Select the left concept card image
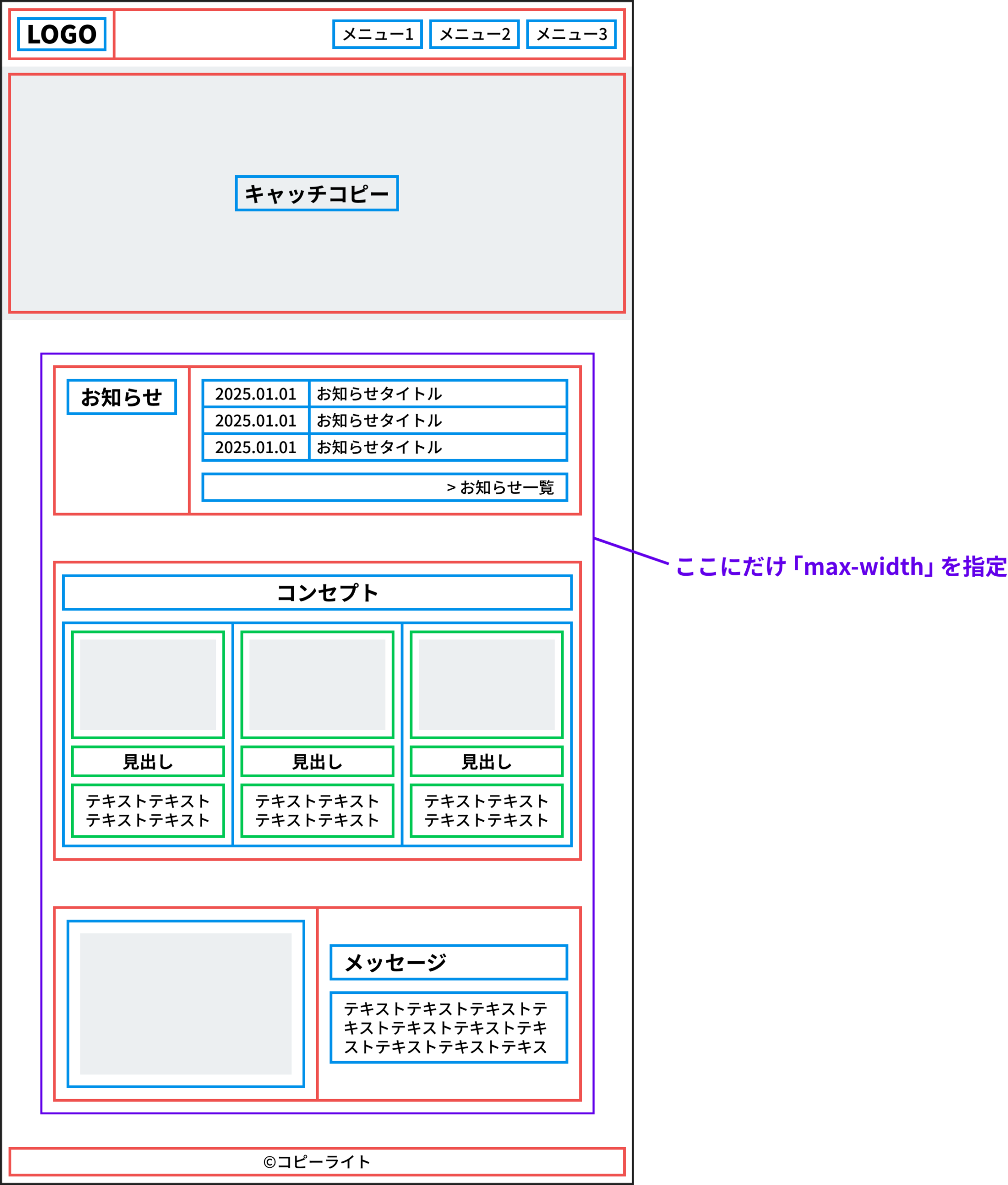1008x1185 pixels. pos(148,684)
